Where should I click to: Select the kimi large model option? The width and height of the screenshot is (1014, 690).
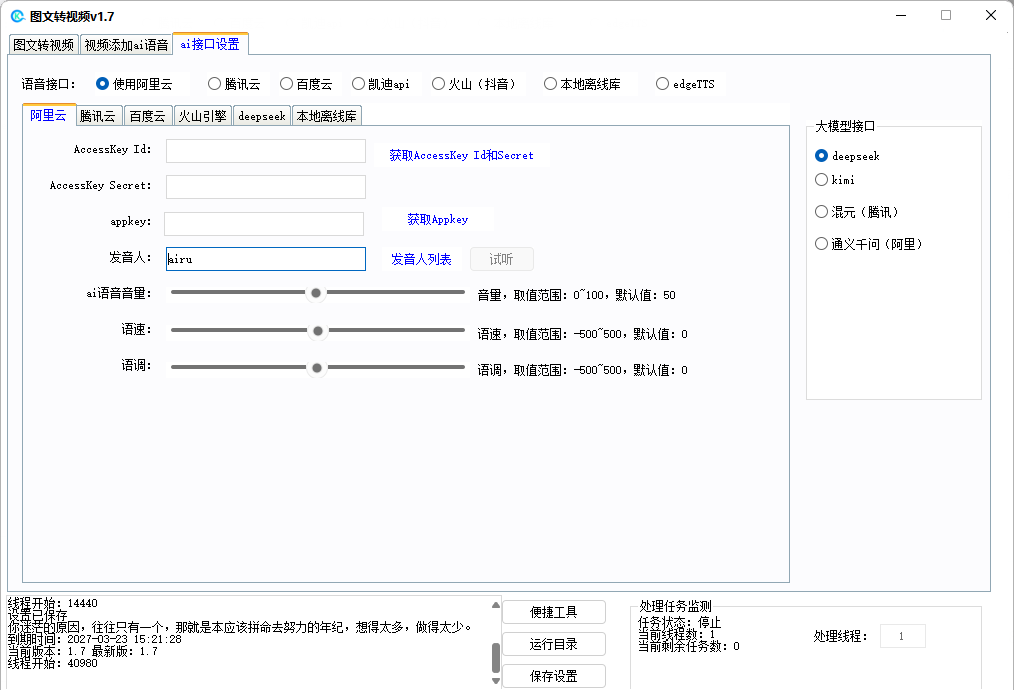pos(822,180)
